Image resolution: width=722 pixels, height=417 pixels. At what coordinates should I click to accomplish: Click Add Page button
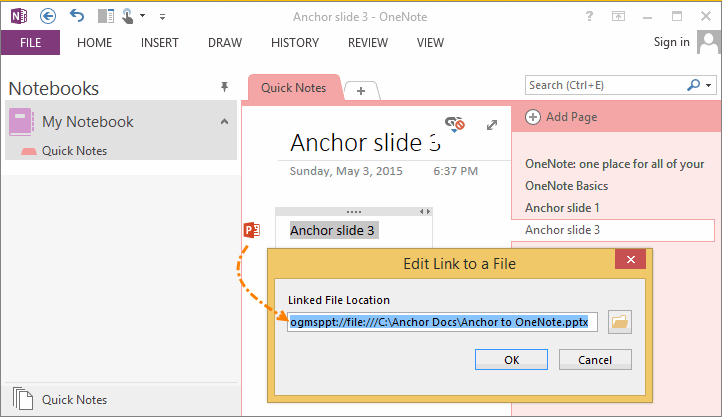click(561, 117)
